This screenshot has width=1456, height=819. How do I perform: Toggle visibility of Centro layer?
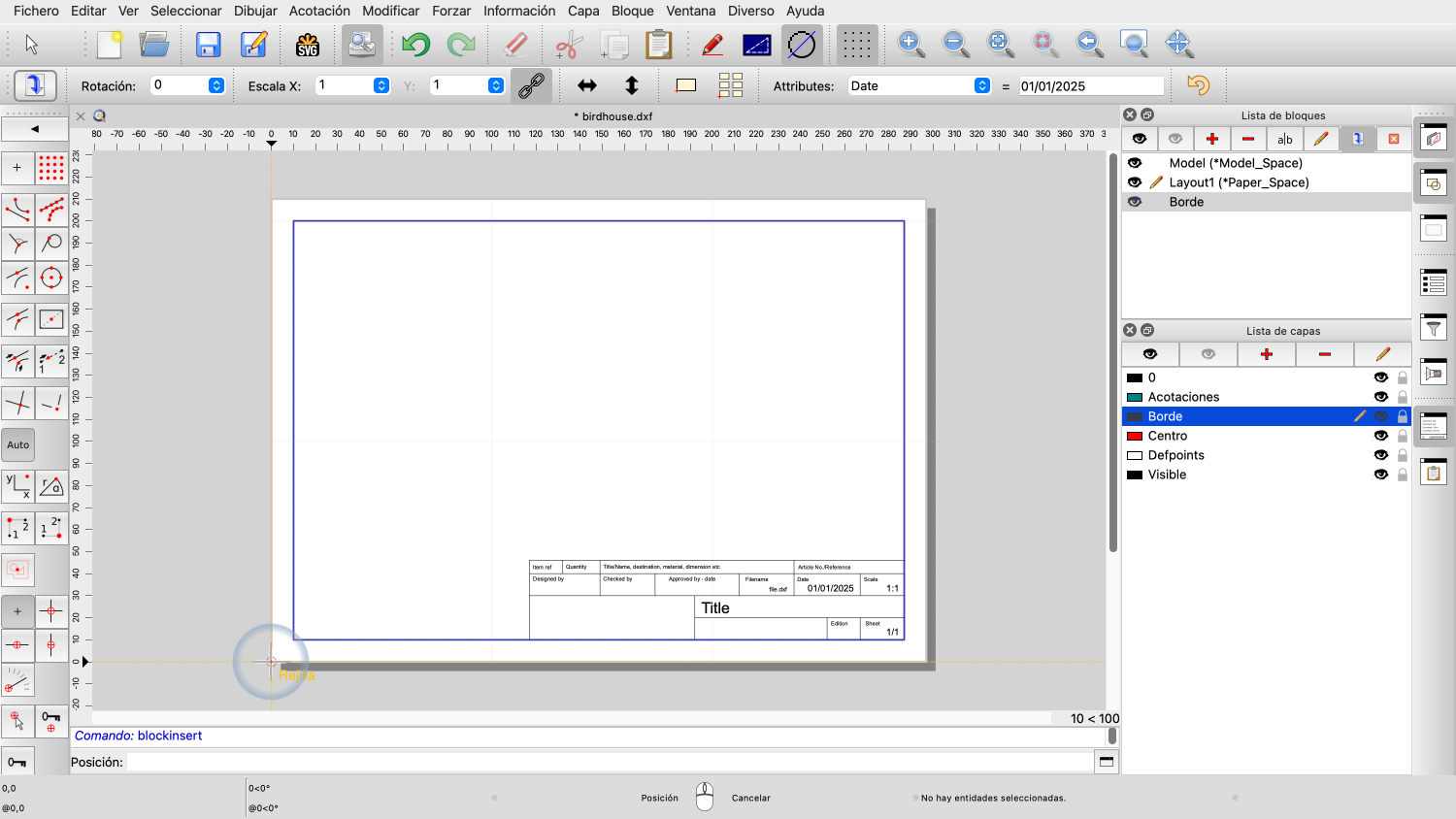click(x=1380, y=436)
